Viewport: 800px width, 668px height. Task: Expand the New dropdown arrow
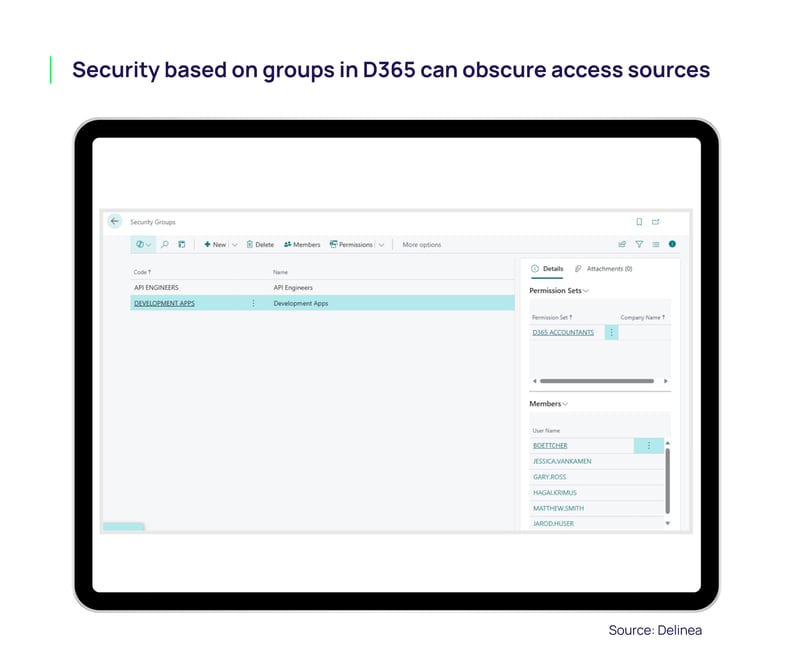pyautogui.click(x=235, y=245)
